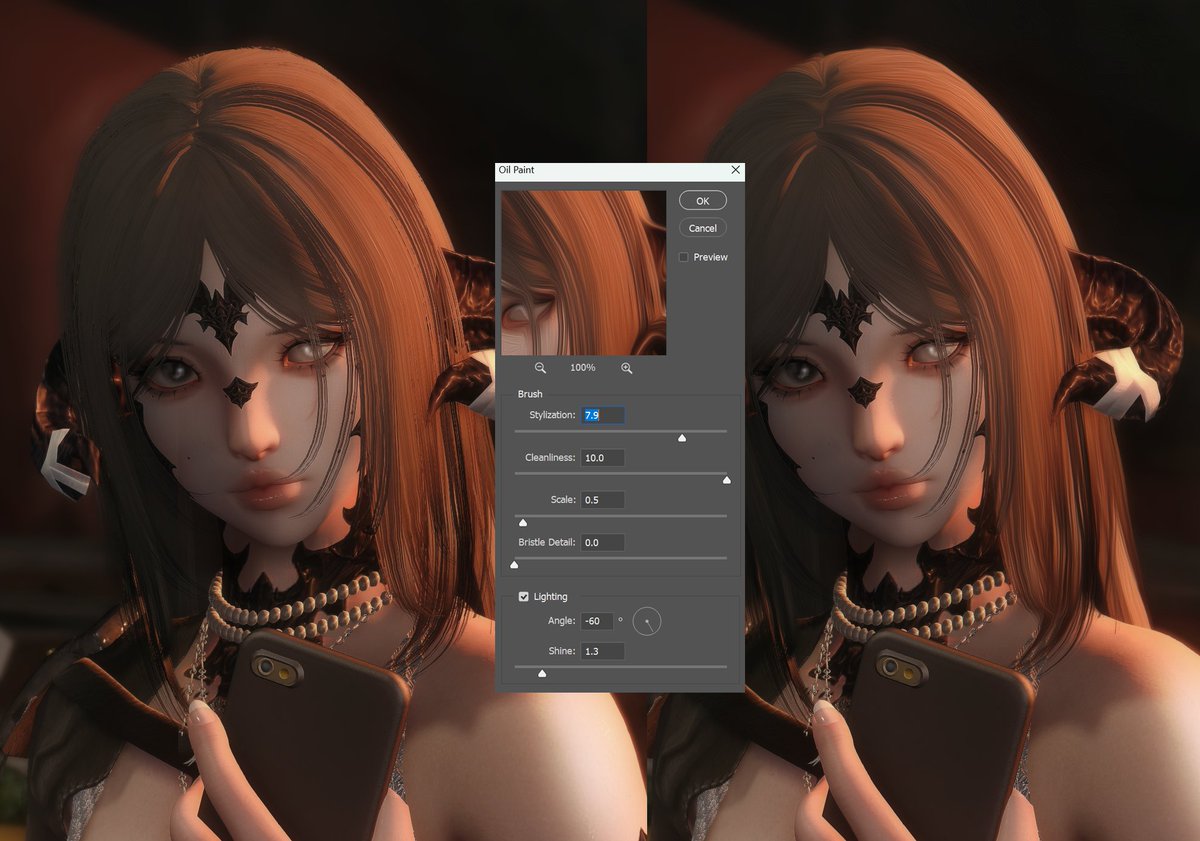Click the filter preview thumbnail
The height and width of the screenshot is (841, 1200).
click(584, 272)
